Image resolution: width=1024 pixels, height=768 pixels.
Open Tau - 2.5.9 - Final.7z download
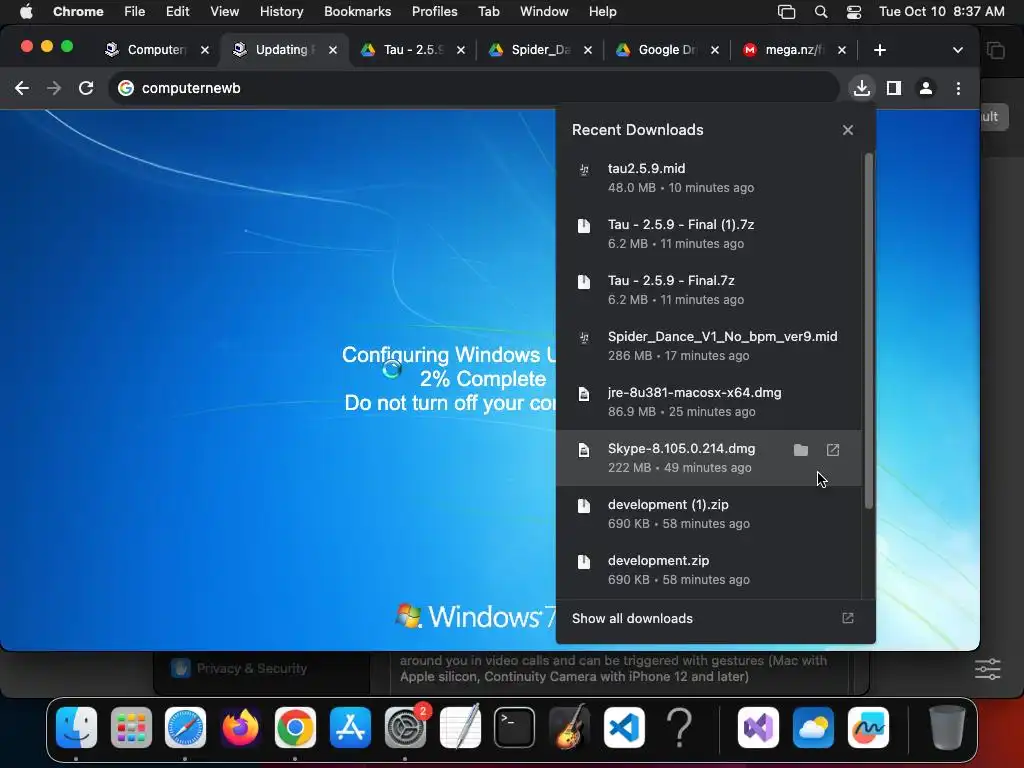[x=709, y=290]
